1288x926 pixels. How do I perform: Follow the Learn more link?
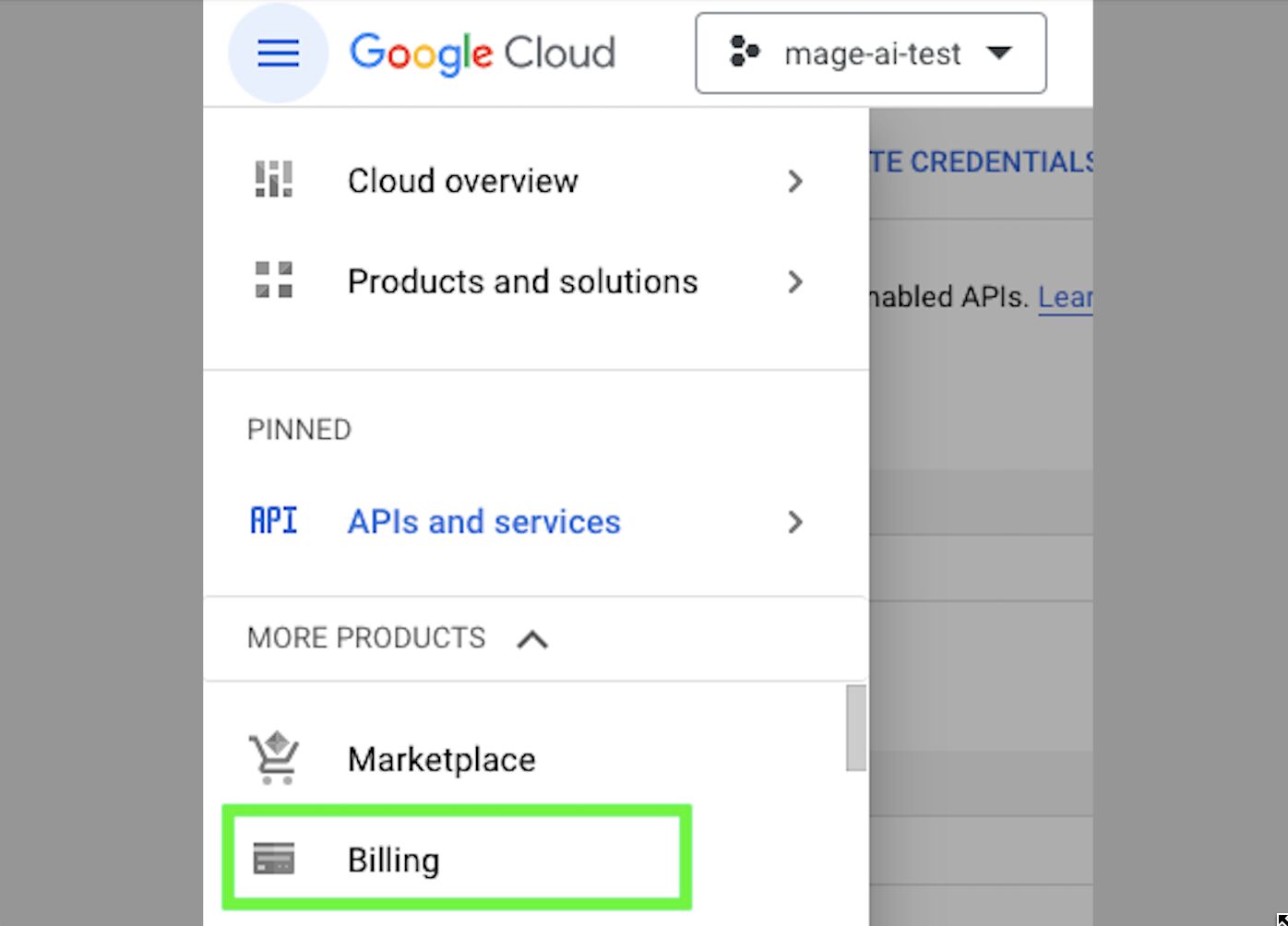[x=1066, y=297]
